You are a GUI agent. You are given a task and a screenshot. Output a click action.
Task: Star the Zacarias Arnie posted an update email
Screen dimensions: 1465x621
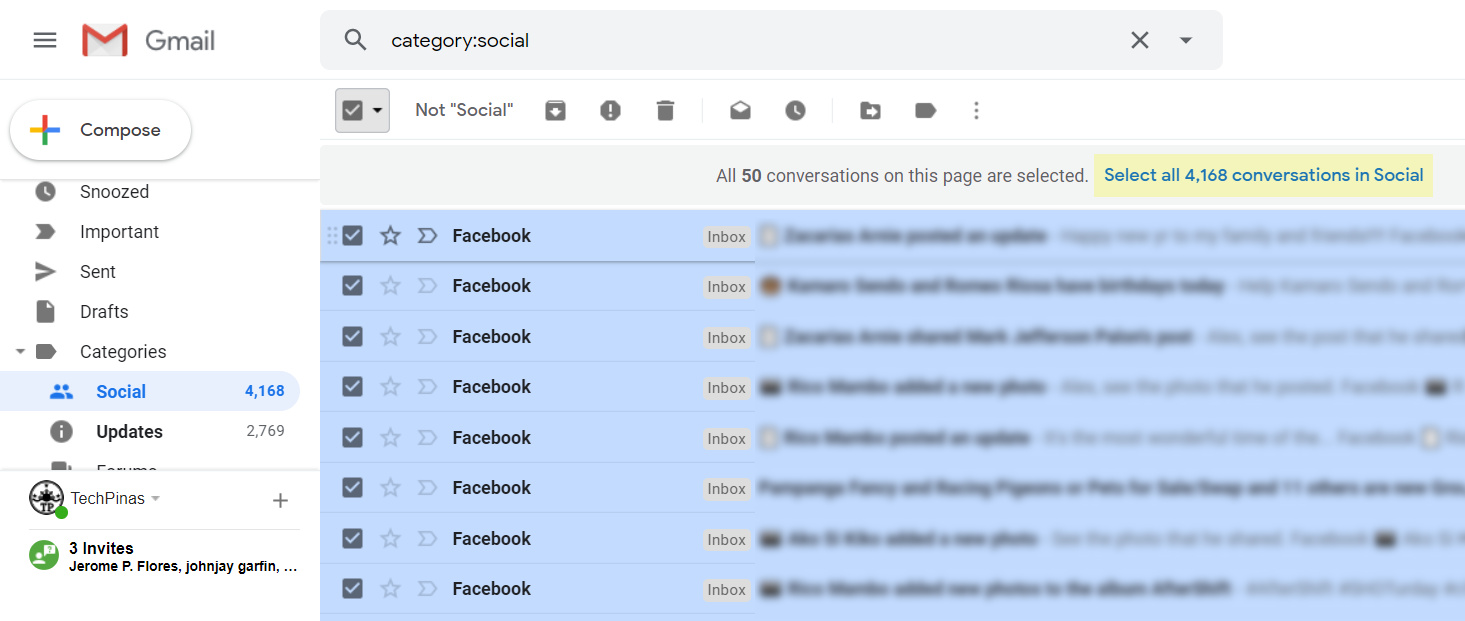(x=390, y=236)
